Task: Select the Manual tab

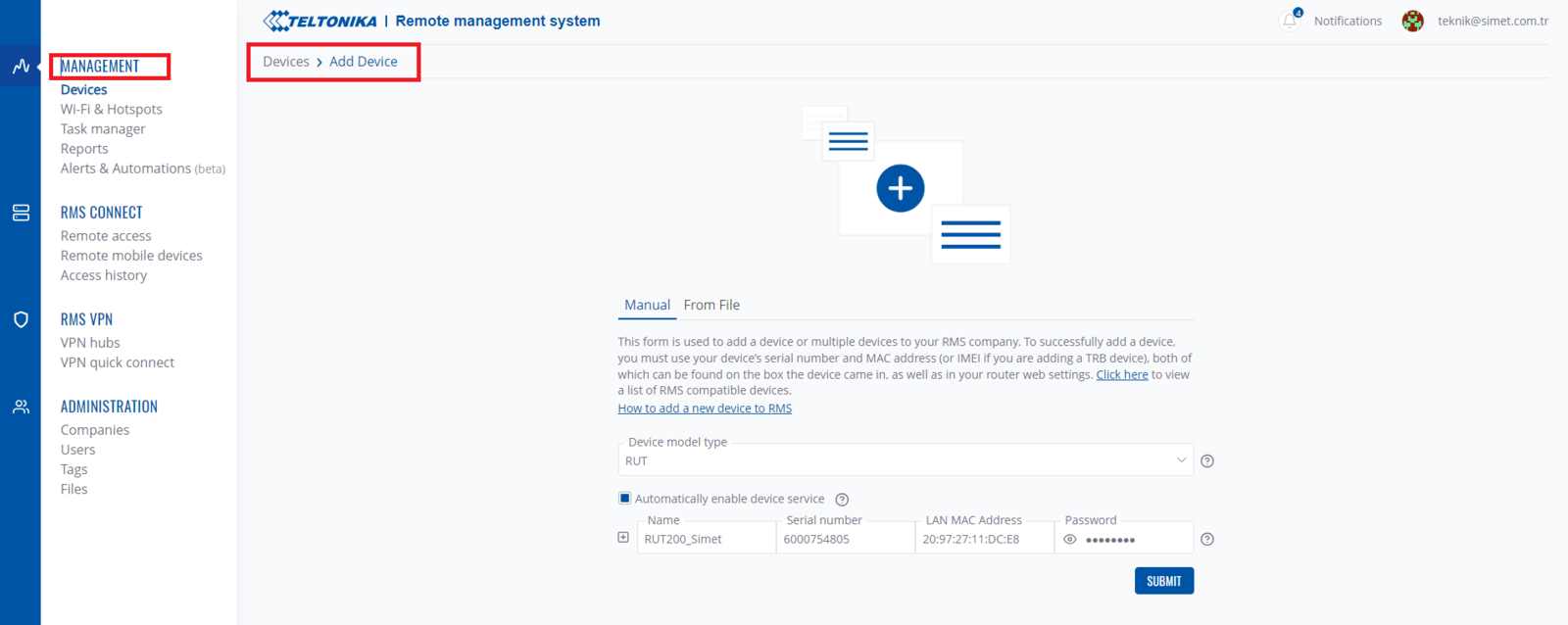Action: click(647, 305)
